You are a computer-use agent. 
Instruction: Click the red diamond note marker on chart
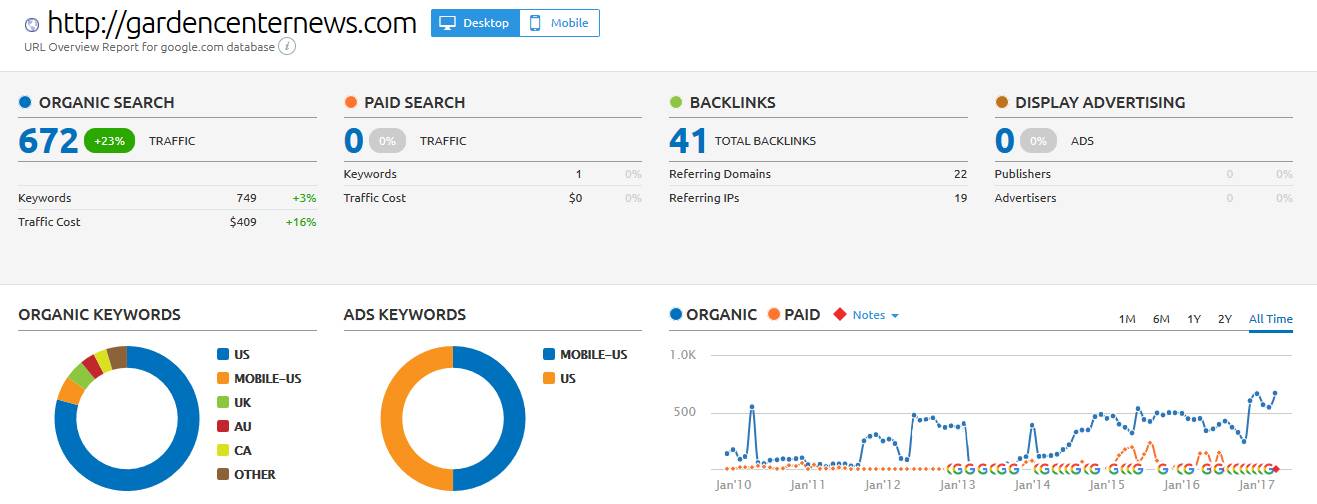coord(1276,468)
